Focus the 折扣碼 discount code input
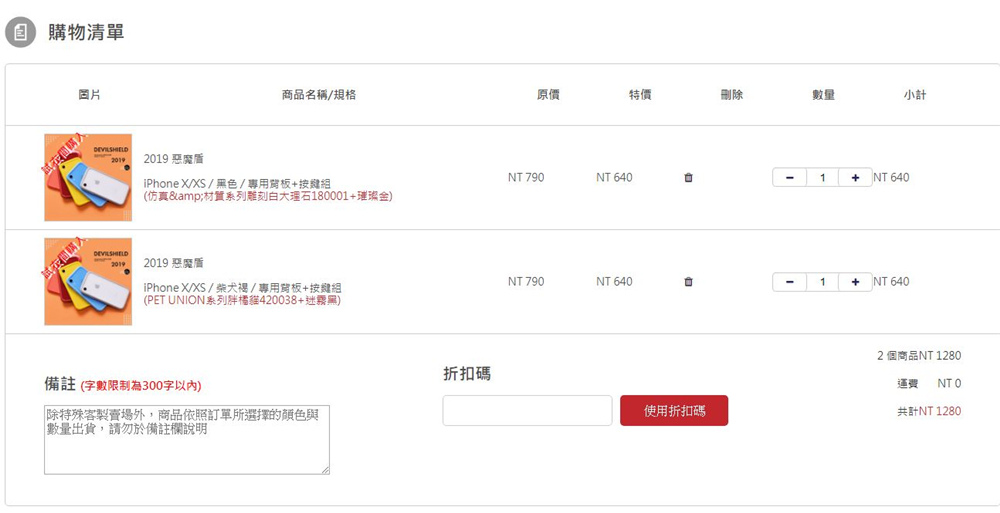Viewport: 1000px width, 513px height. pyautogui.click(x=527, y=410)
